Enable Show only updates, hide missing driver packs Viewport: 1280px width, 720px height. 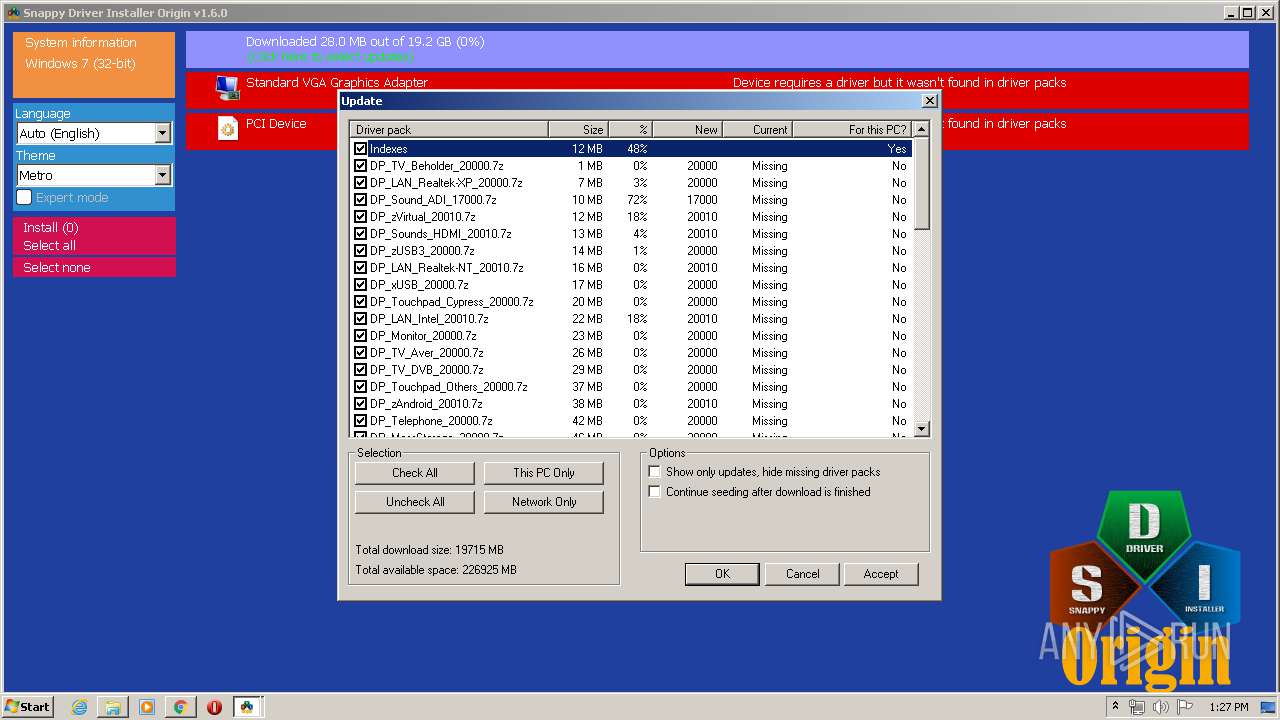655,472
